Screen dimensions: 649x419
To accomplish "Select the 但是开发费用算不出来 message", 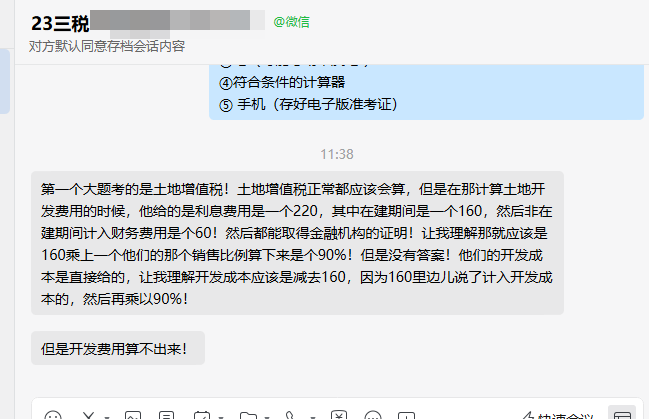I will point(118,348).
